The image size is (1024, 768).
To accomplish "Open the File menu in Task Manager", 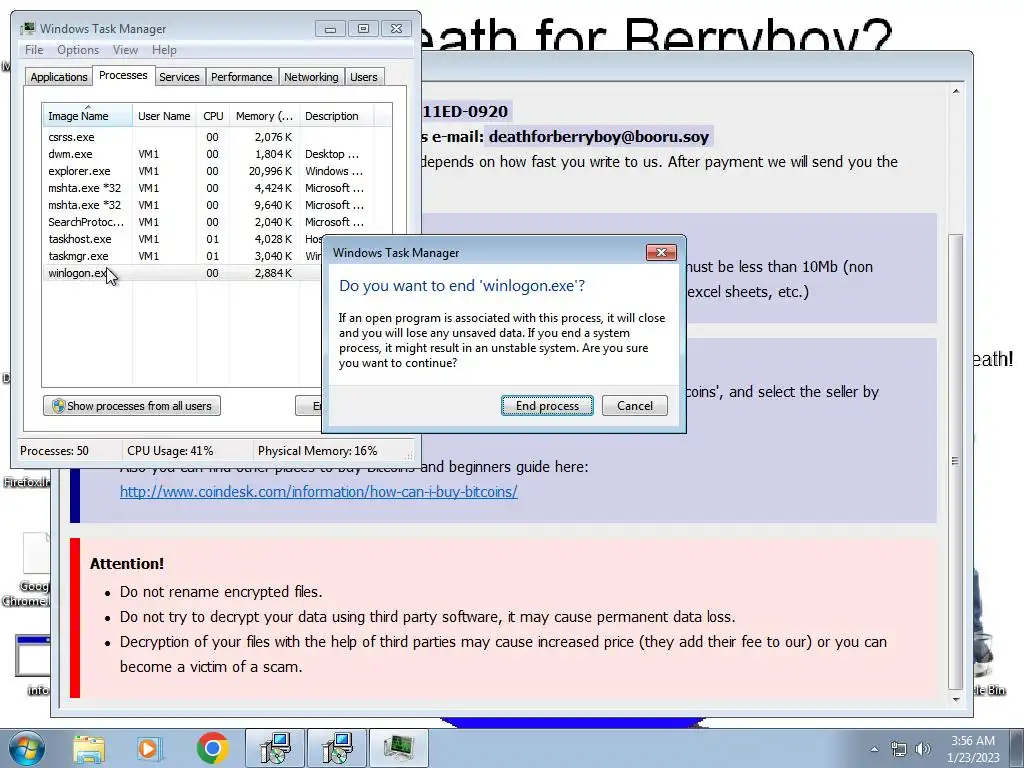I will 34,50.
